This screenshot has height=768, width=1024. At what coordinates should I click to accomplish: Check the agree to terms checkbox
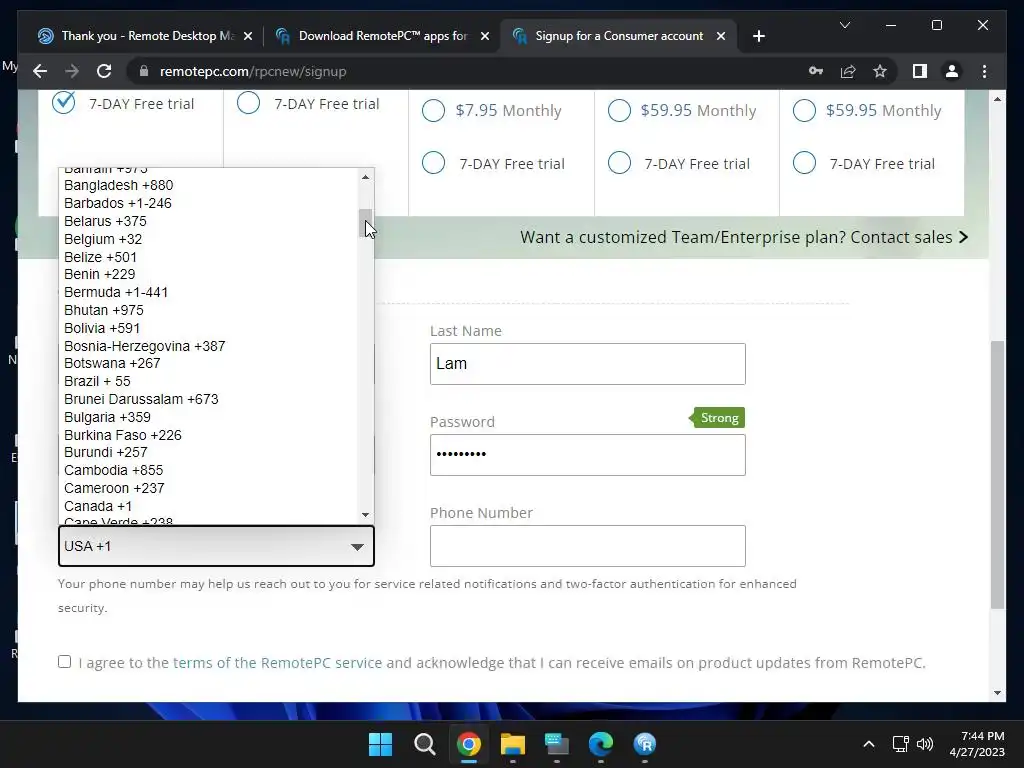(64, 662)
